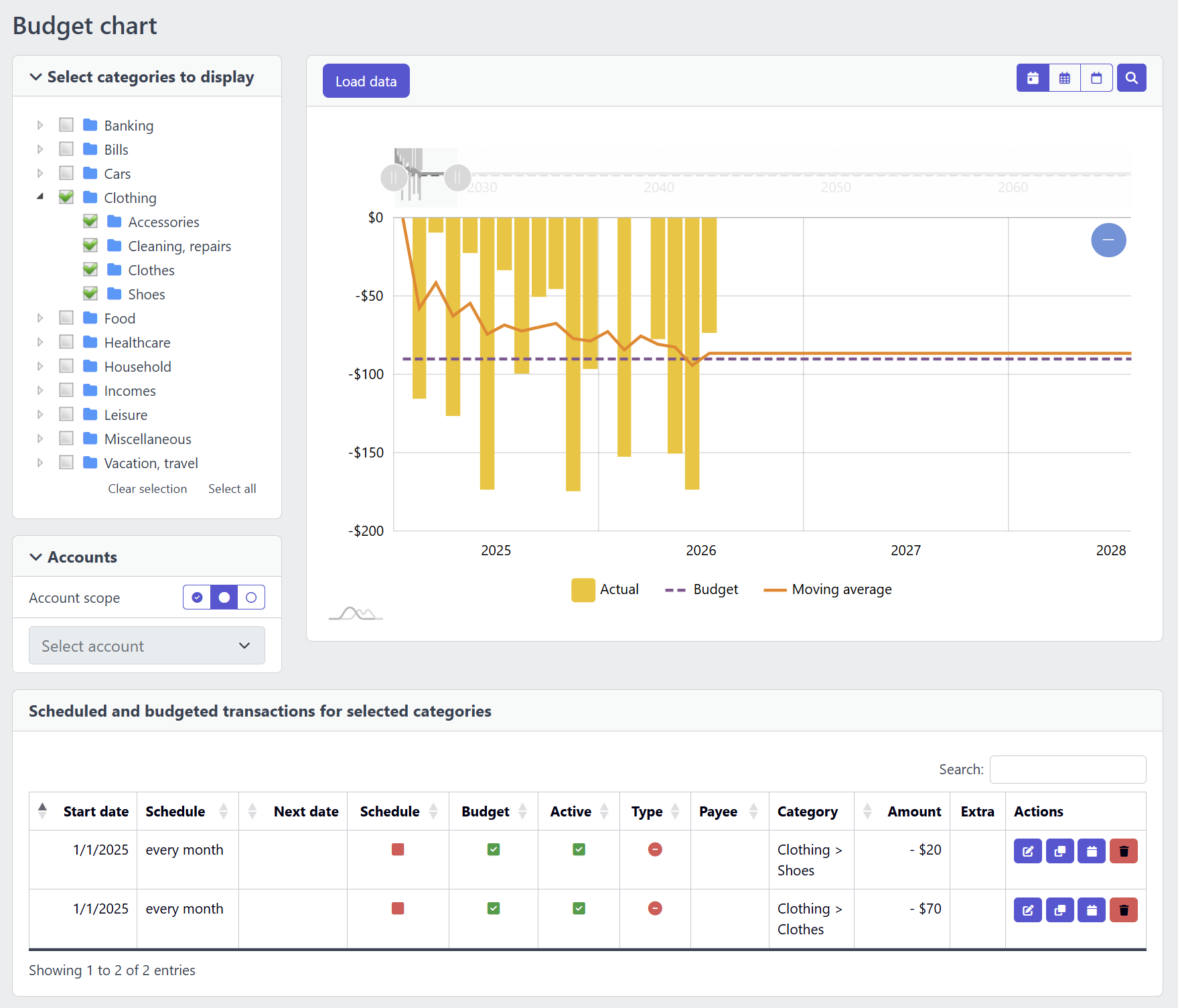
Task: Edit the Clothing > Shoes budget row
Action: pyautogui.click(x=1027, y=851)
